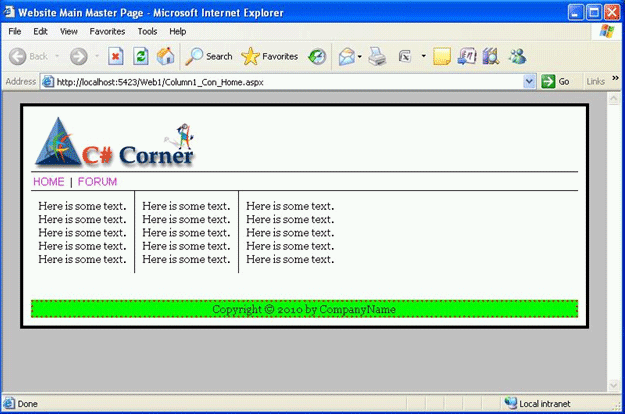This screenshot has height=414, width=625.
Task: Open the Forward history dropdown arrow
Action: pos(96,56)
